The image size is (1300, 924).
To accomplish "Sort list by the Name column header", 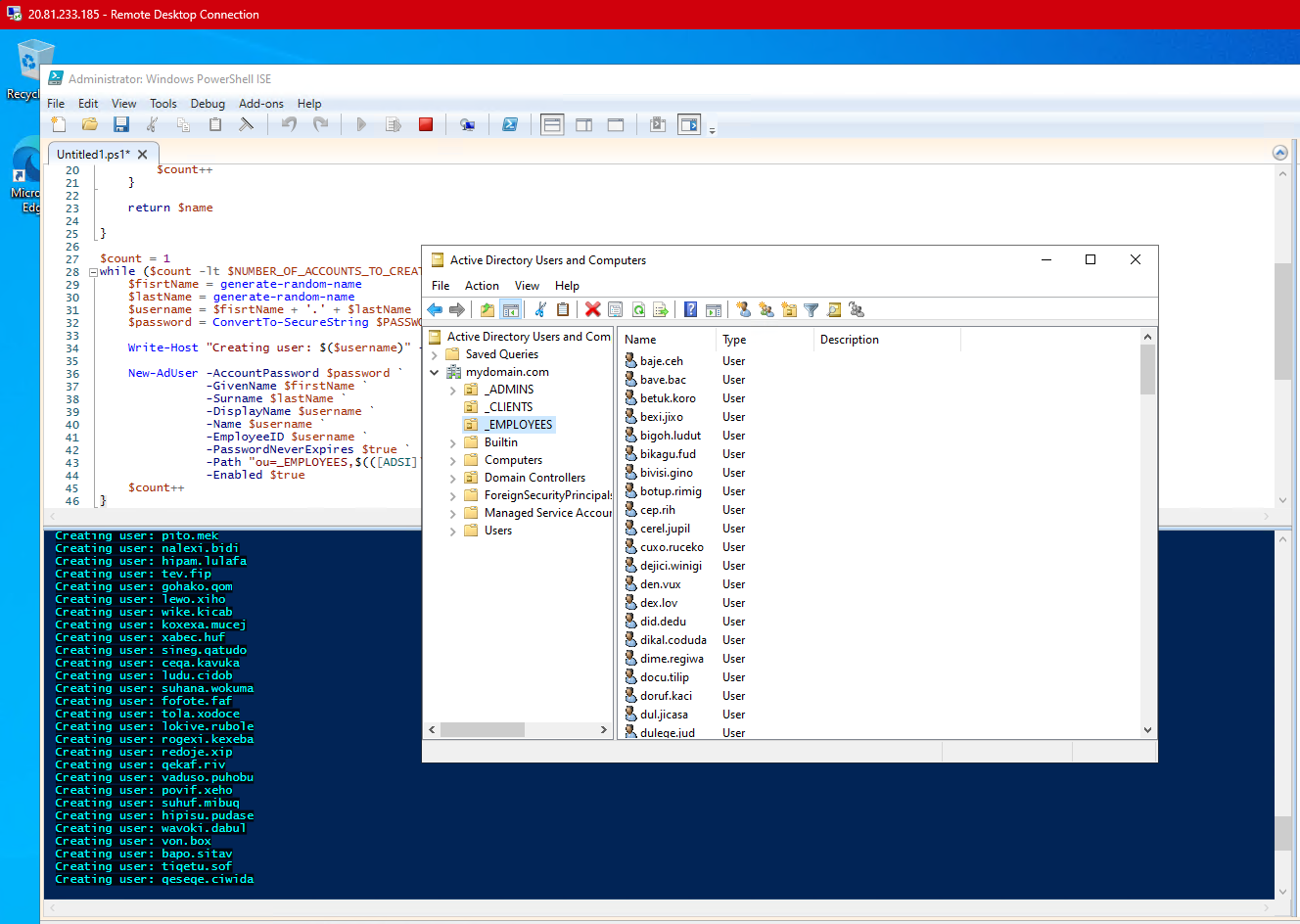I will 668,340.
